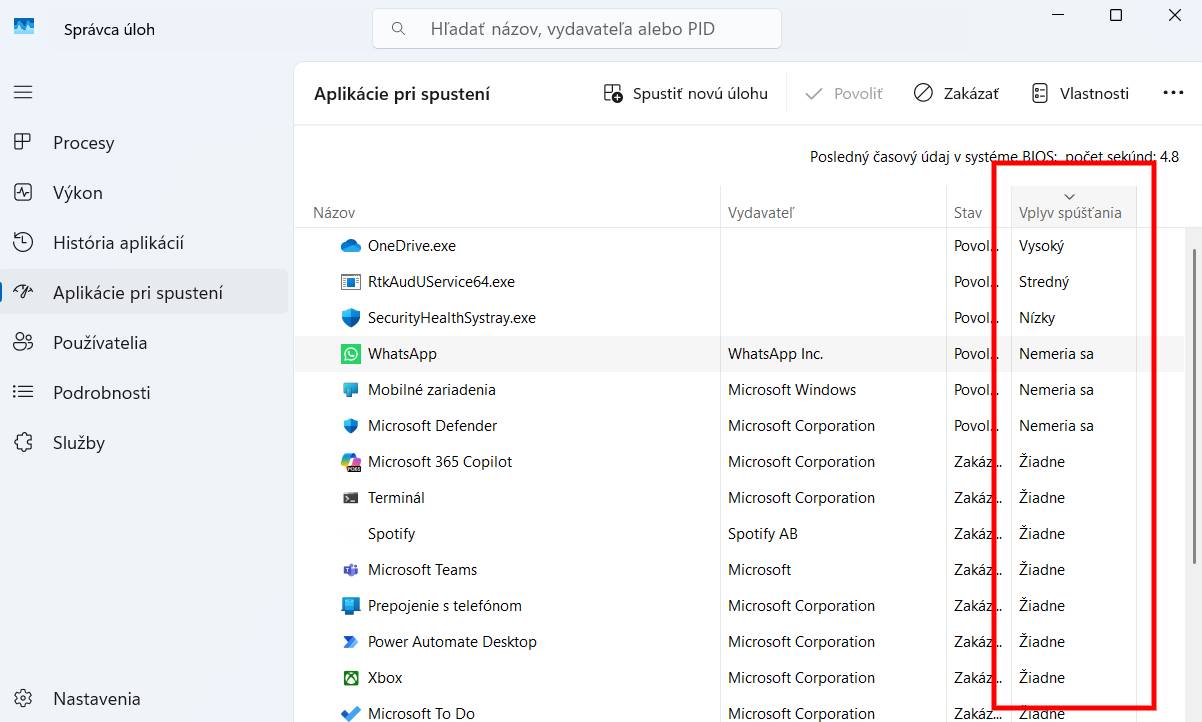The width and height of the screenshot is (1202, 722).
Task: Open the Služby page
Action: [x=145, y=442]
